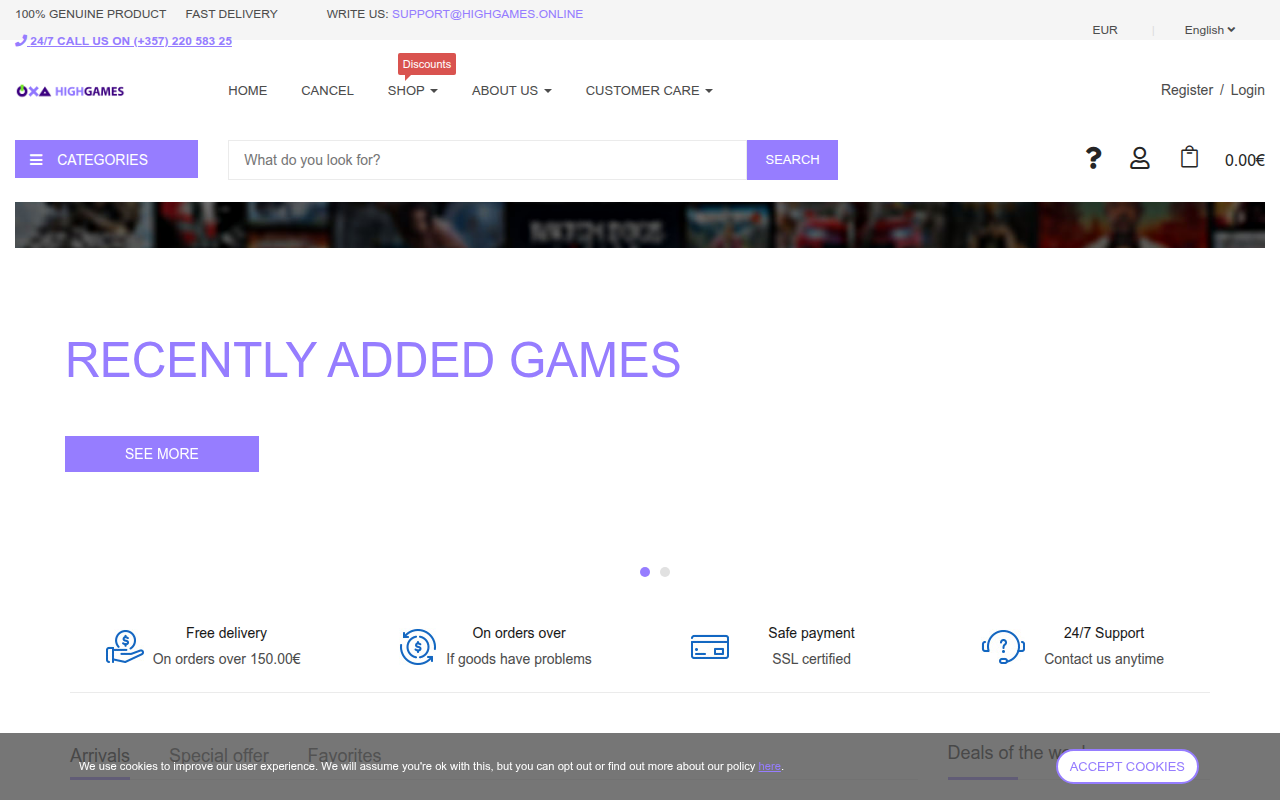Click the See More button

click(x=162, y=454)
